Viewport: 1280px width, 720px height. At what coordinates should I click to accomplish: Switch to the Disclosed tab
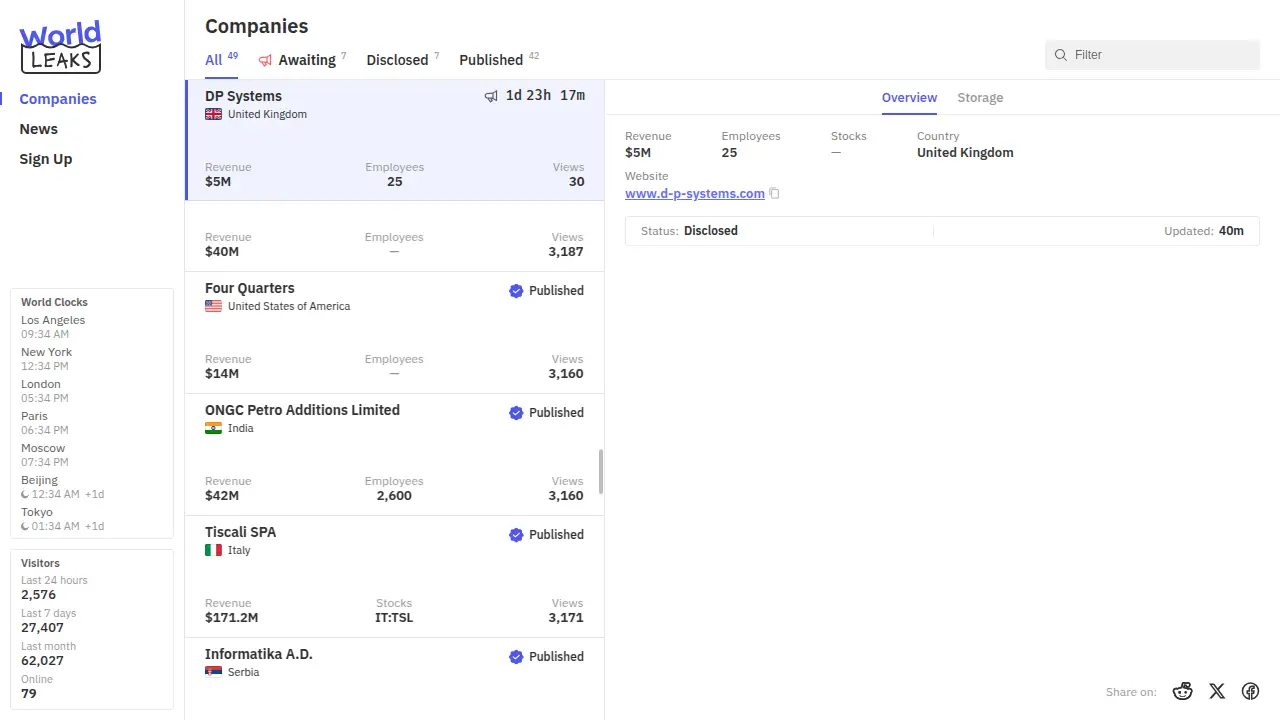(397, 60)
